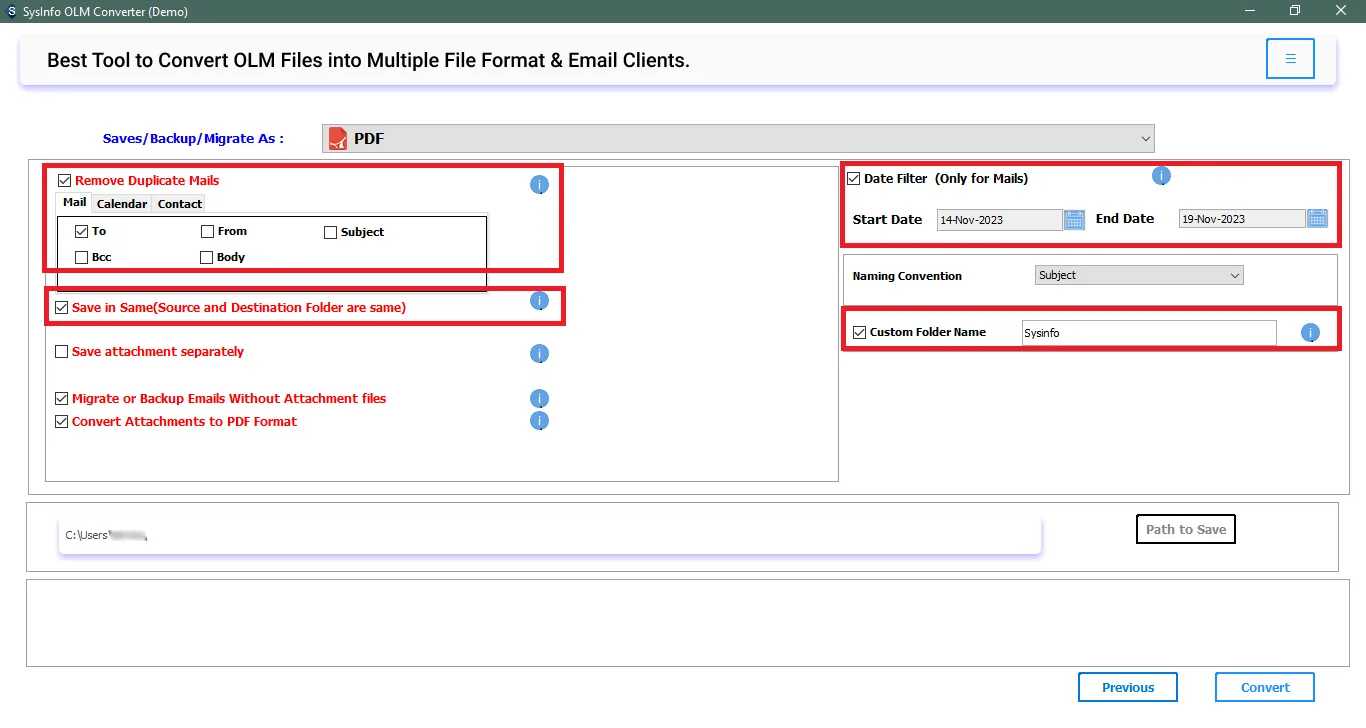The height and width of the screenshot is (728, 1366).
Task: Open the Naming Convention dropdown
Action: coord(1138,275)
